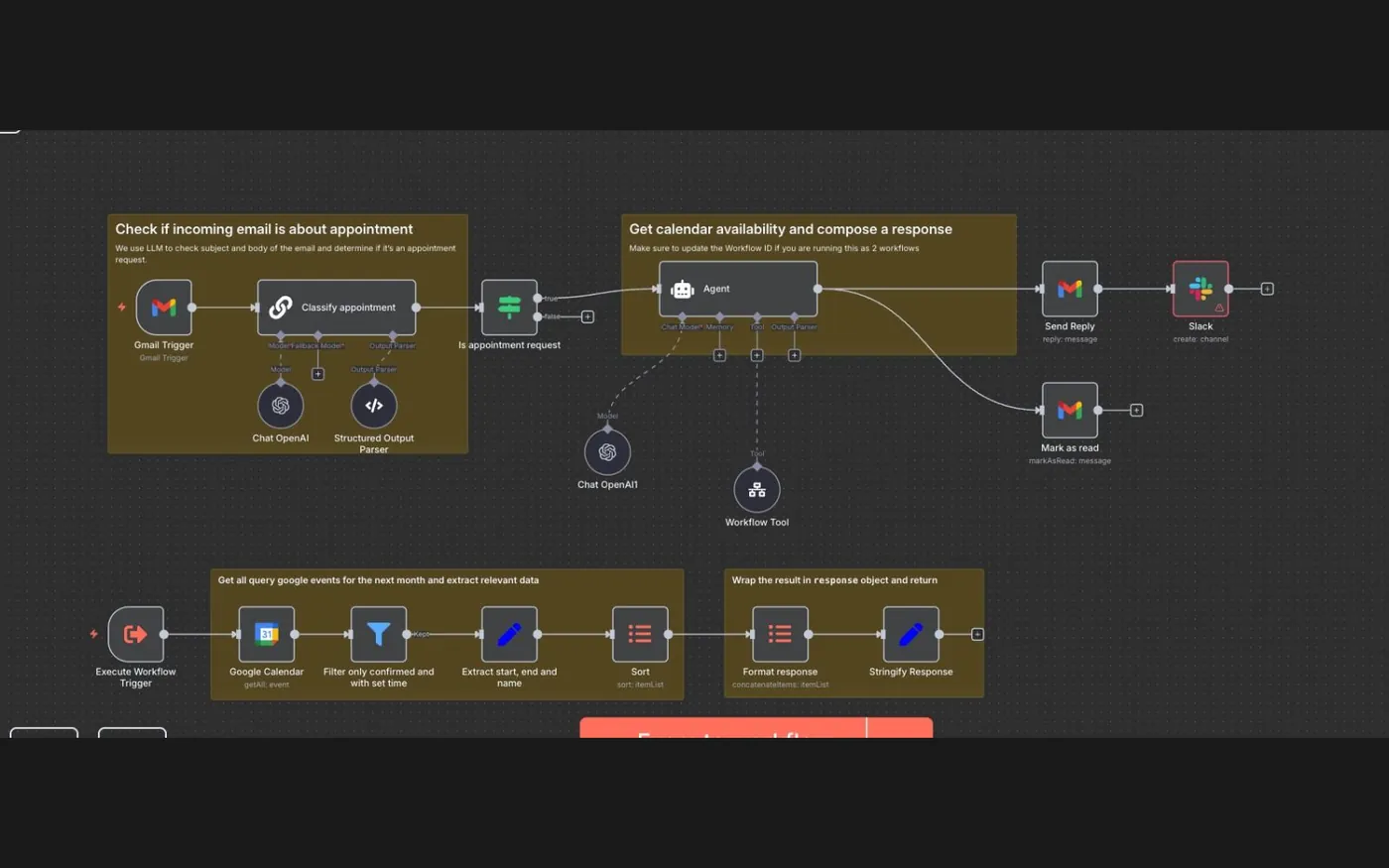Click the Execute Workflow Trigger lightning bolt
Viewport: 1389px width, 868px height.
pos(94,634)
